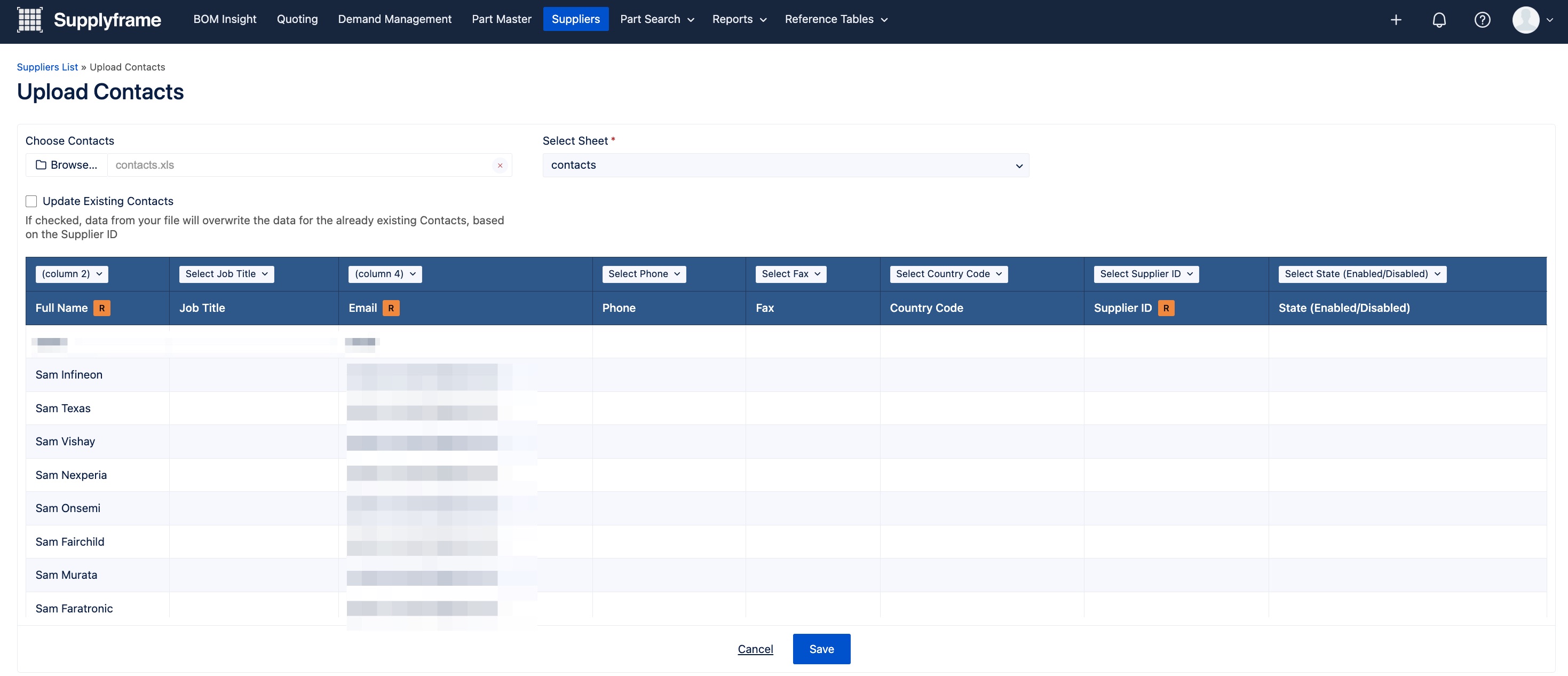Follow the Suppliers List breadcrumb link

tap(47, 67)
